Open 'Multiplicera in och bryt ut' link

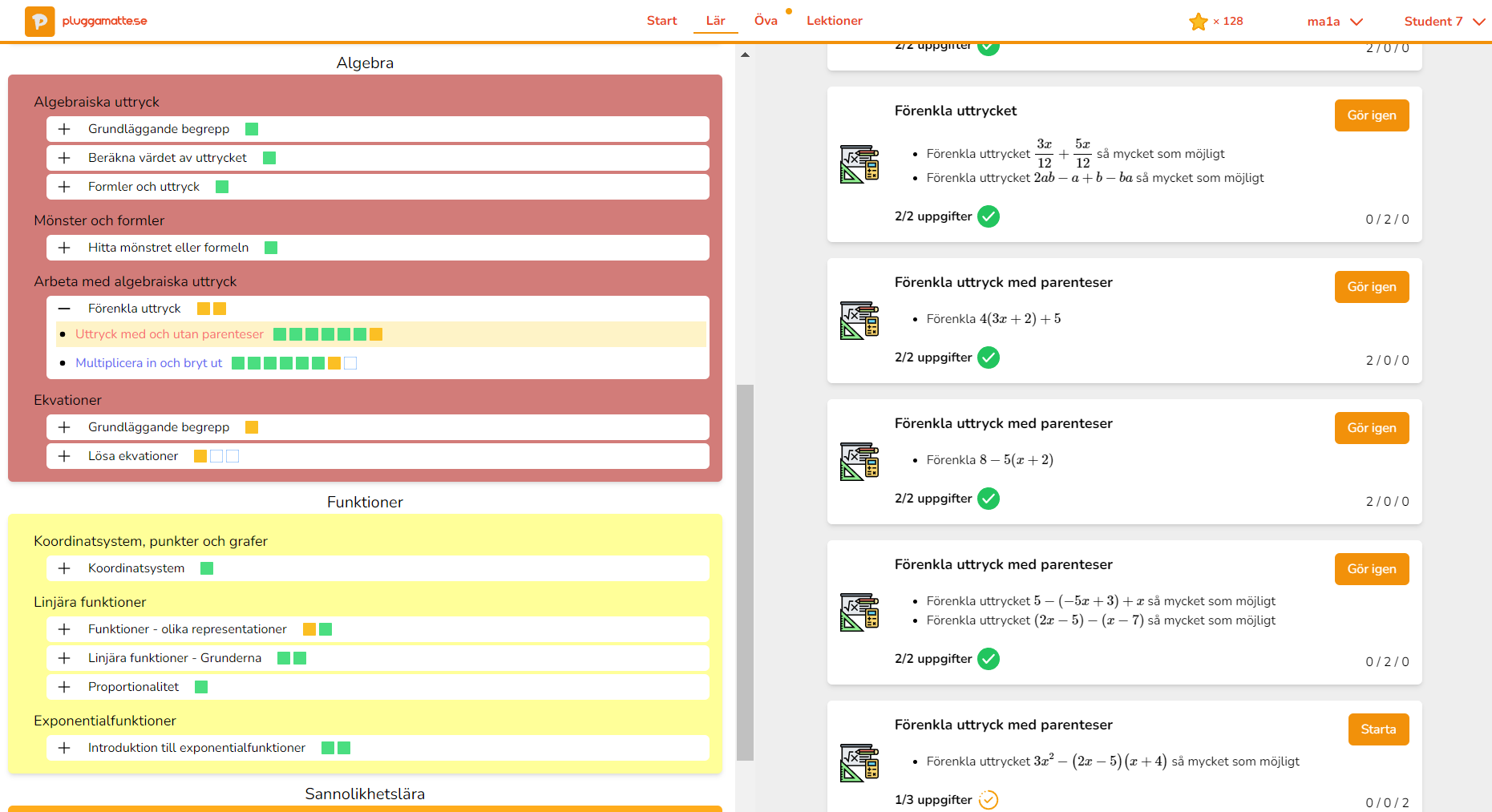tap(148, 363)
